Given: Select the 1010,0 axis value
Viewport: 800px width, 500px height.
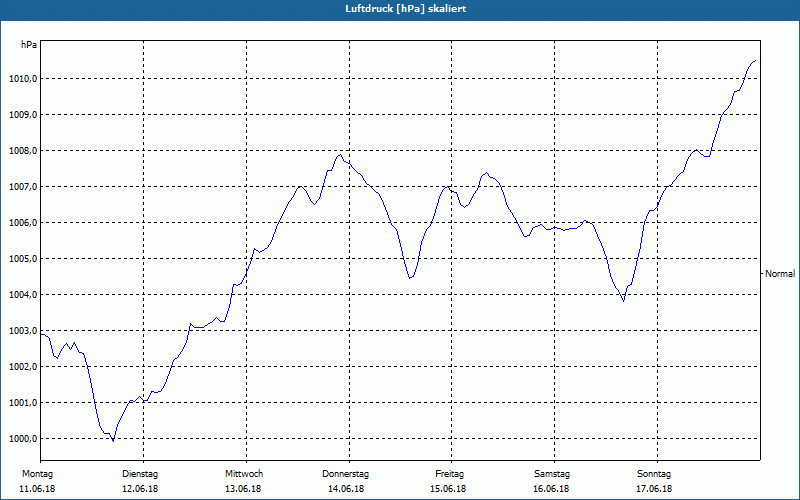Looking at the screenshot, I should click(23, 79).
